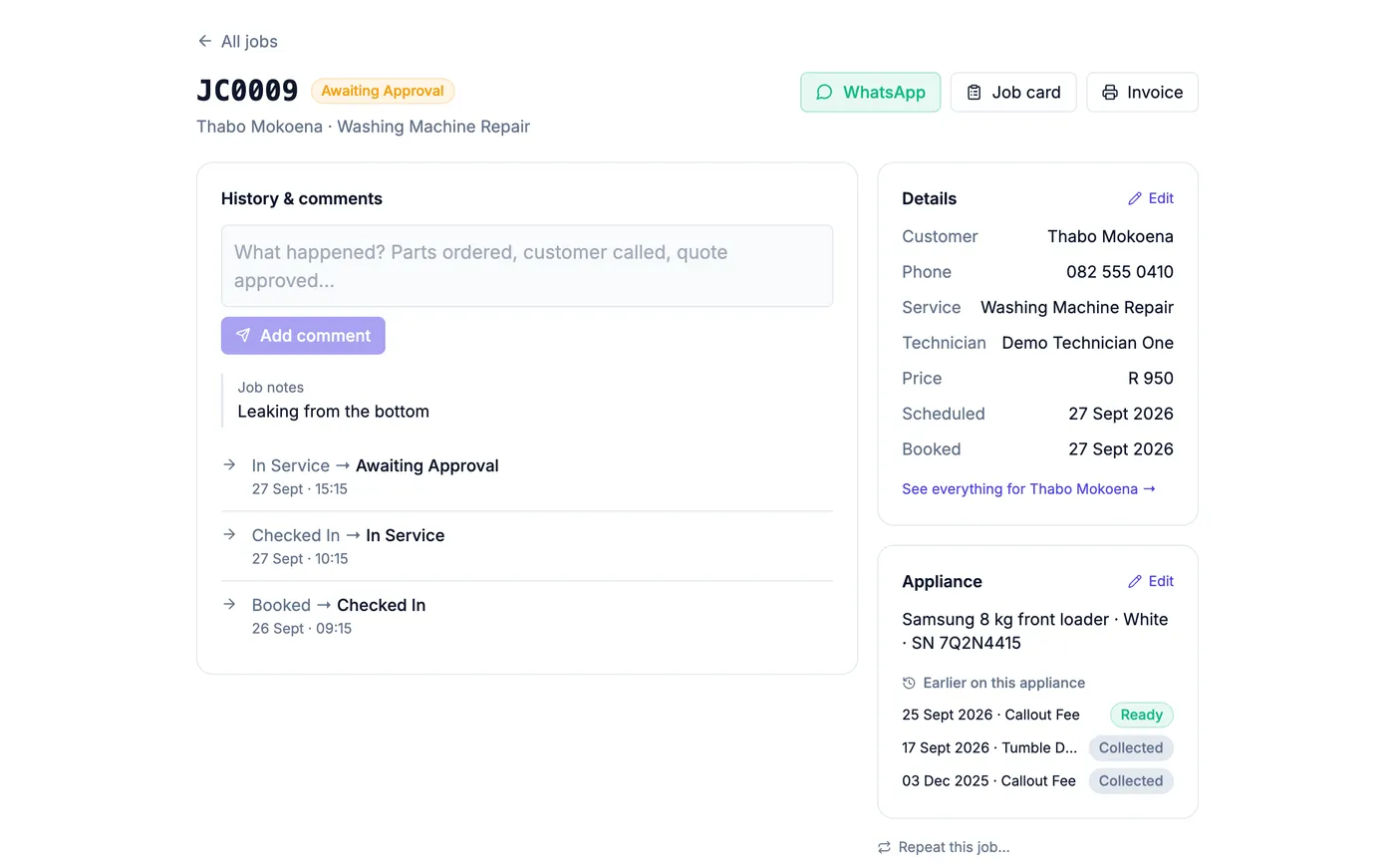1395x868 pixels.
Task: Click Repeat this job
Action: (944, 847)
